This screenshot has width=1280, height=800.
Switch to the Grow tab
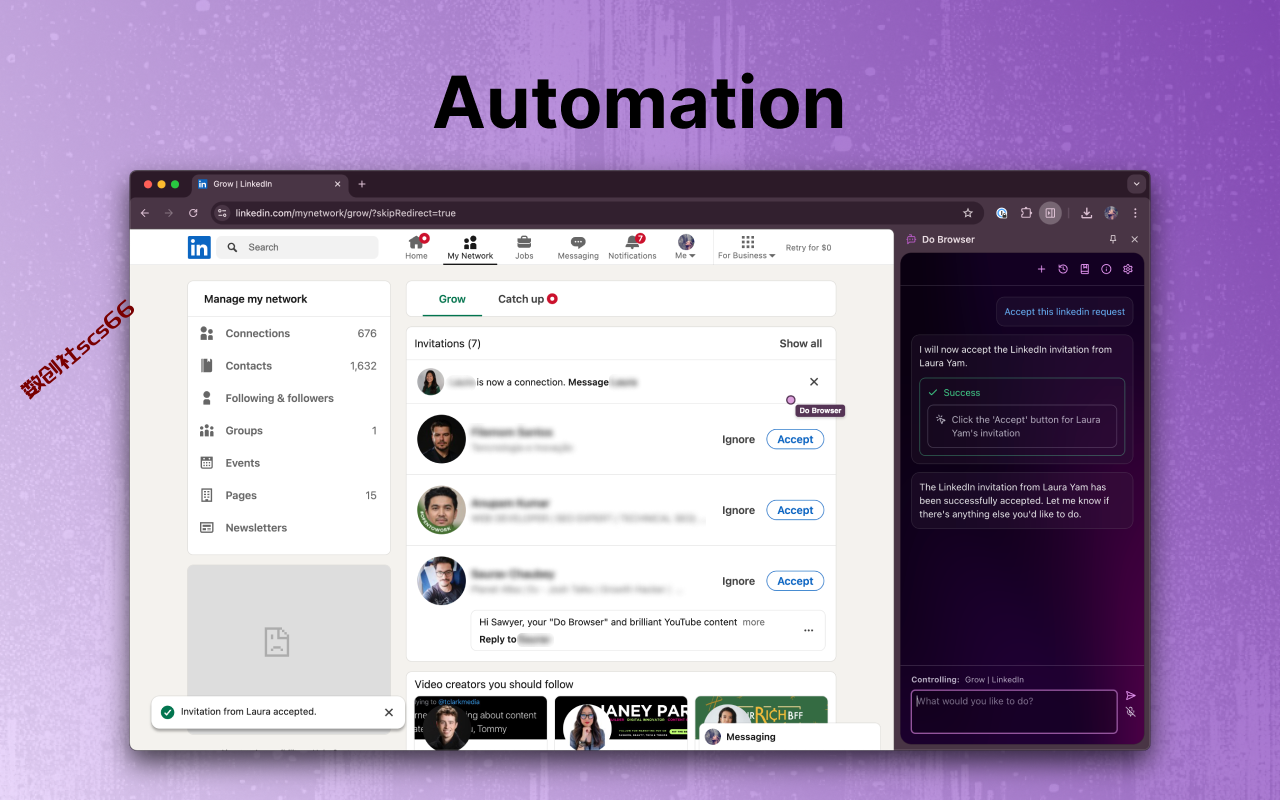click(452, 299)
